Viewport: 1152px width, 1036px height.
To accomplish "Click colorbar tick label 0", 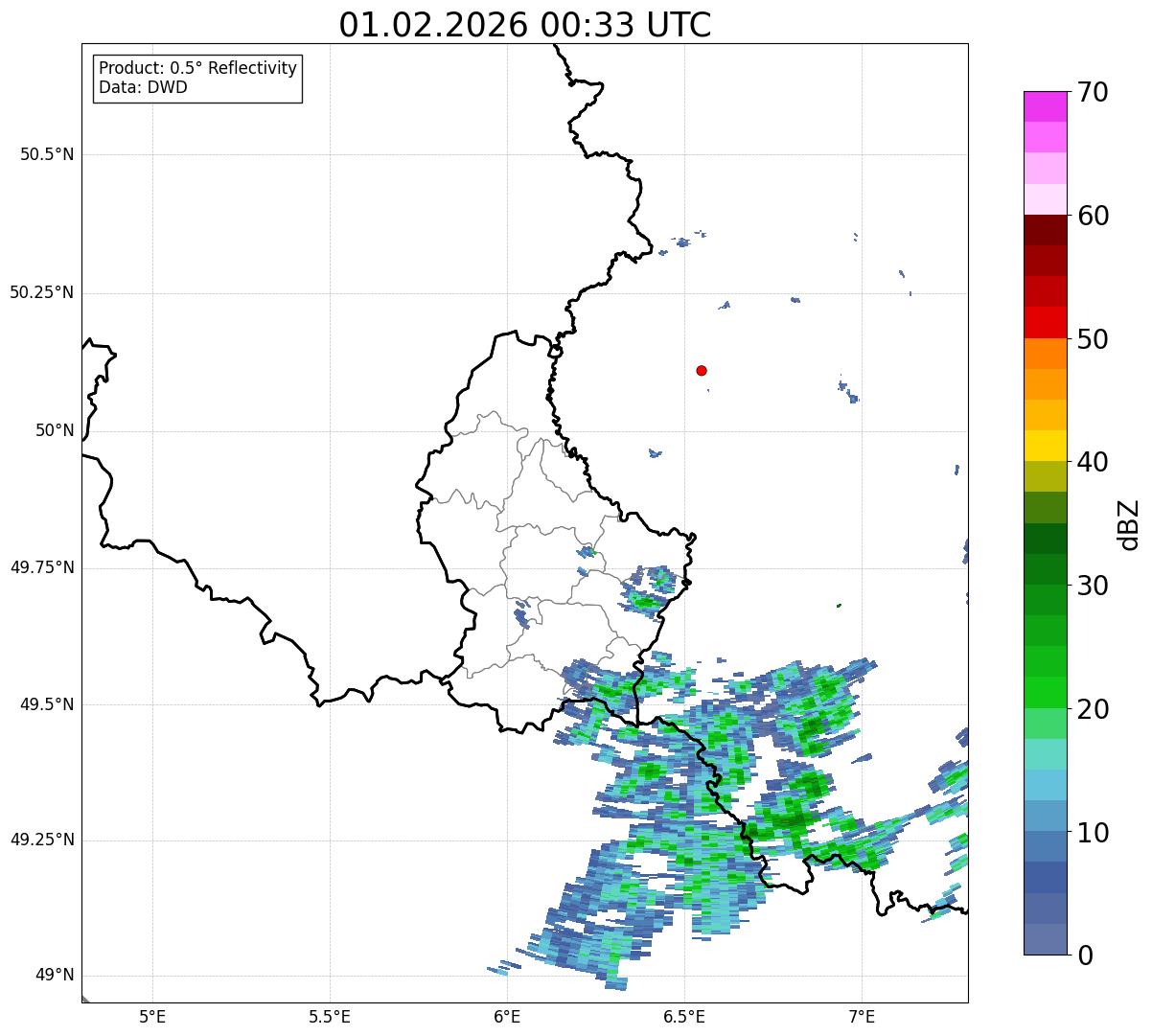I will [1084, 955].
